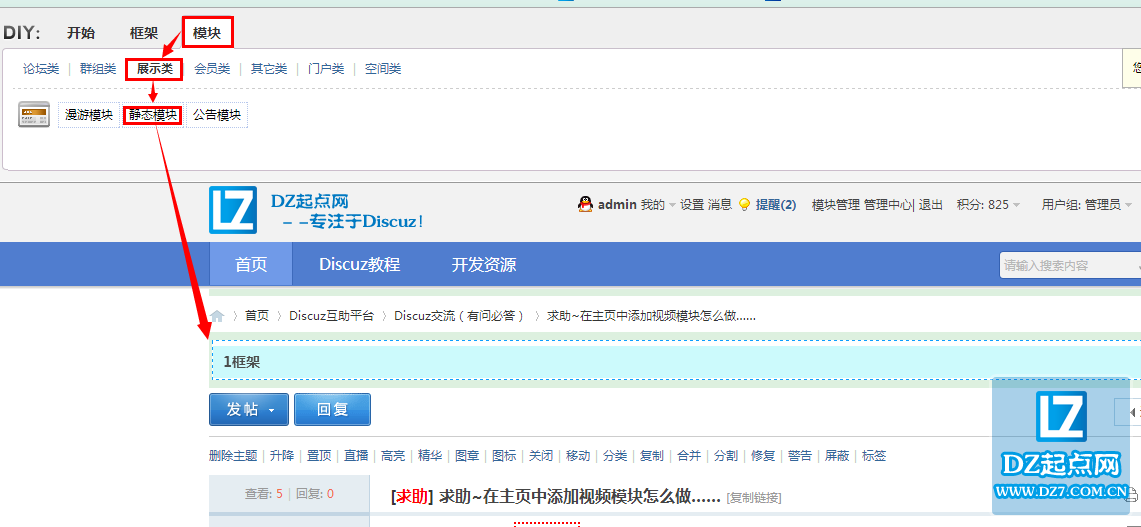
Task: Select the 展示类 module category
Action: click(154, 69)
